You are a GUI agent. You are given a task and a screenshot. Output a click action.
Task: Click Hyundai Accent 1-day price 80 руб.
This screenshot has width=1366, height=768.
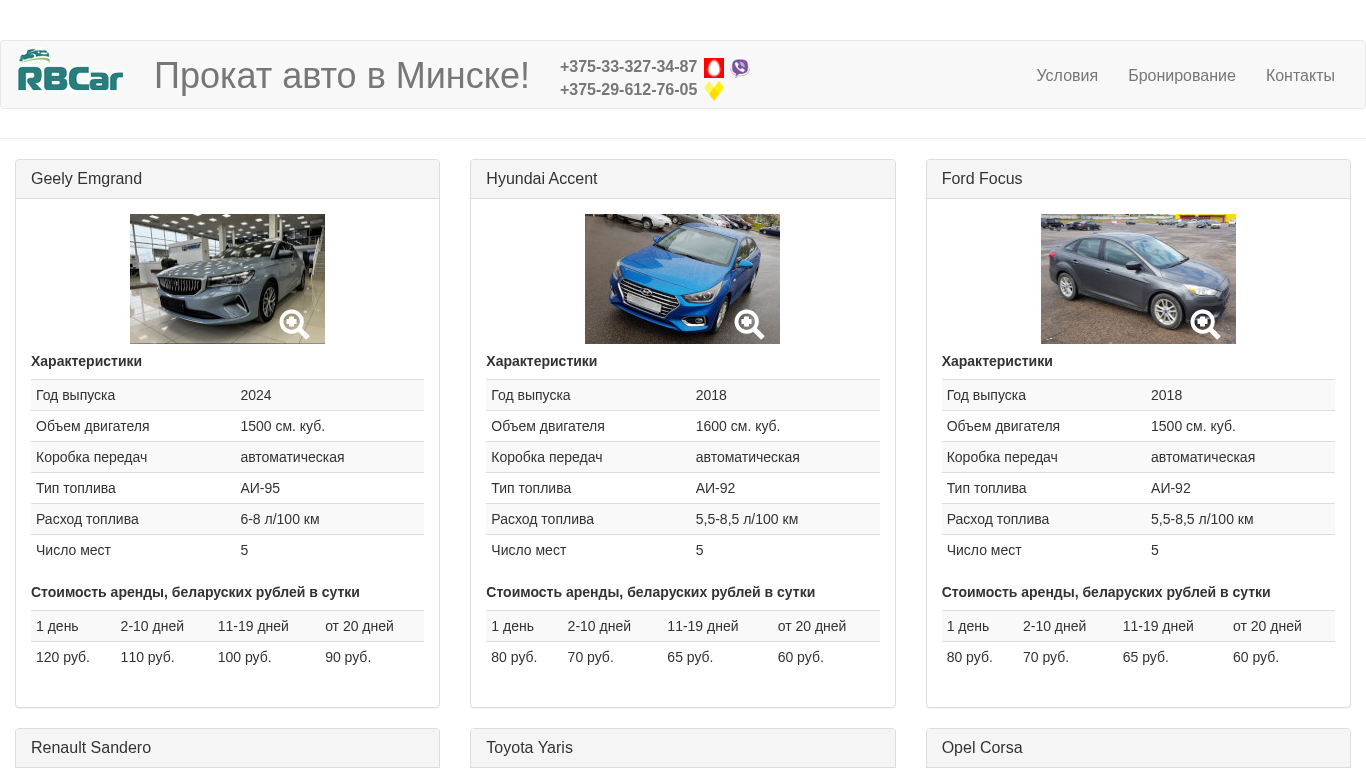click(514, 657)
